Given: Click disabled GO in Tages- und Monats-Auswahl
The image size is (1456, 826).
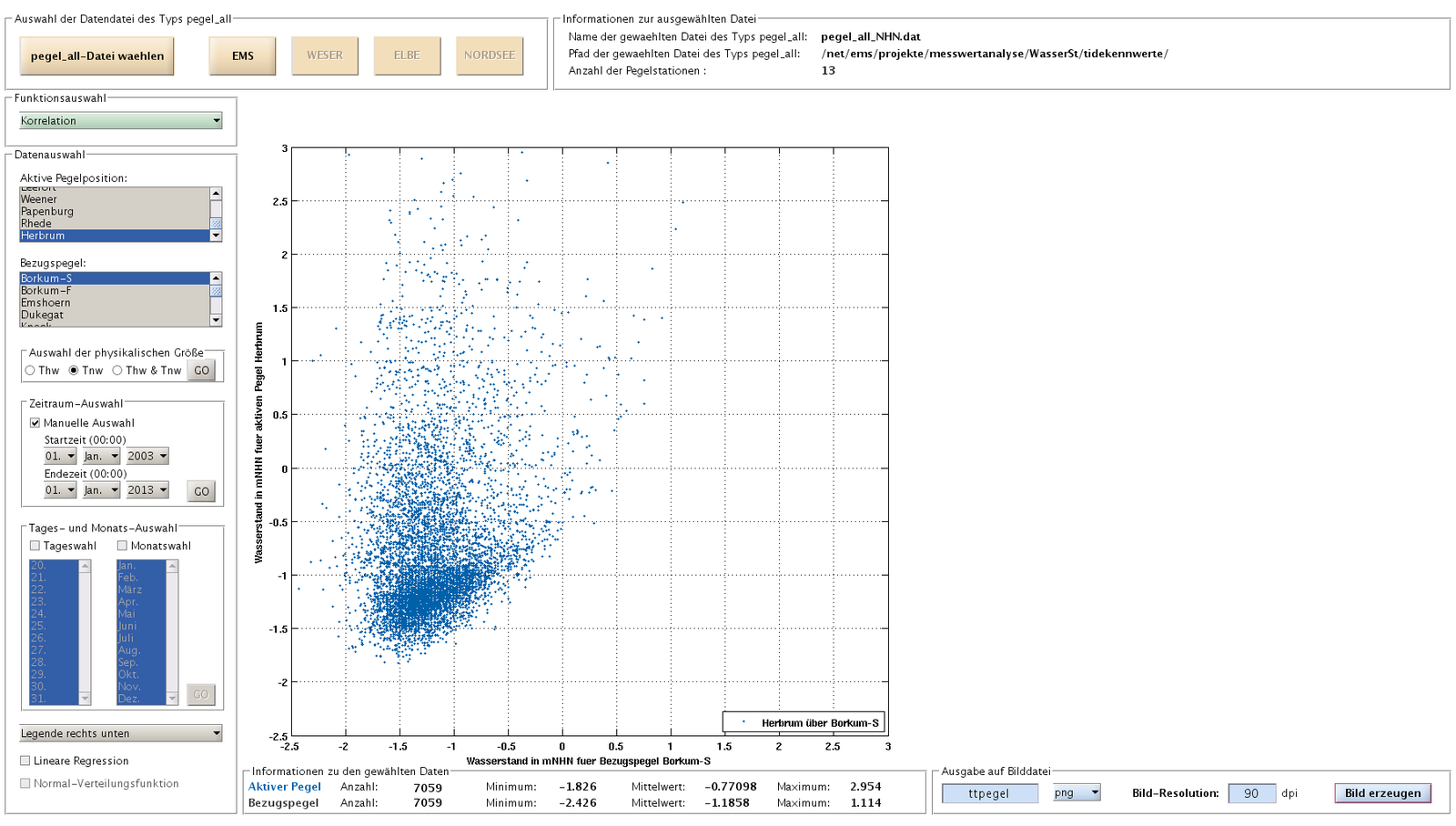Looking at the screenshot, I should pos(201,694).
